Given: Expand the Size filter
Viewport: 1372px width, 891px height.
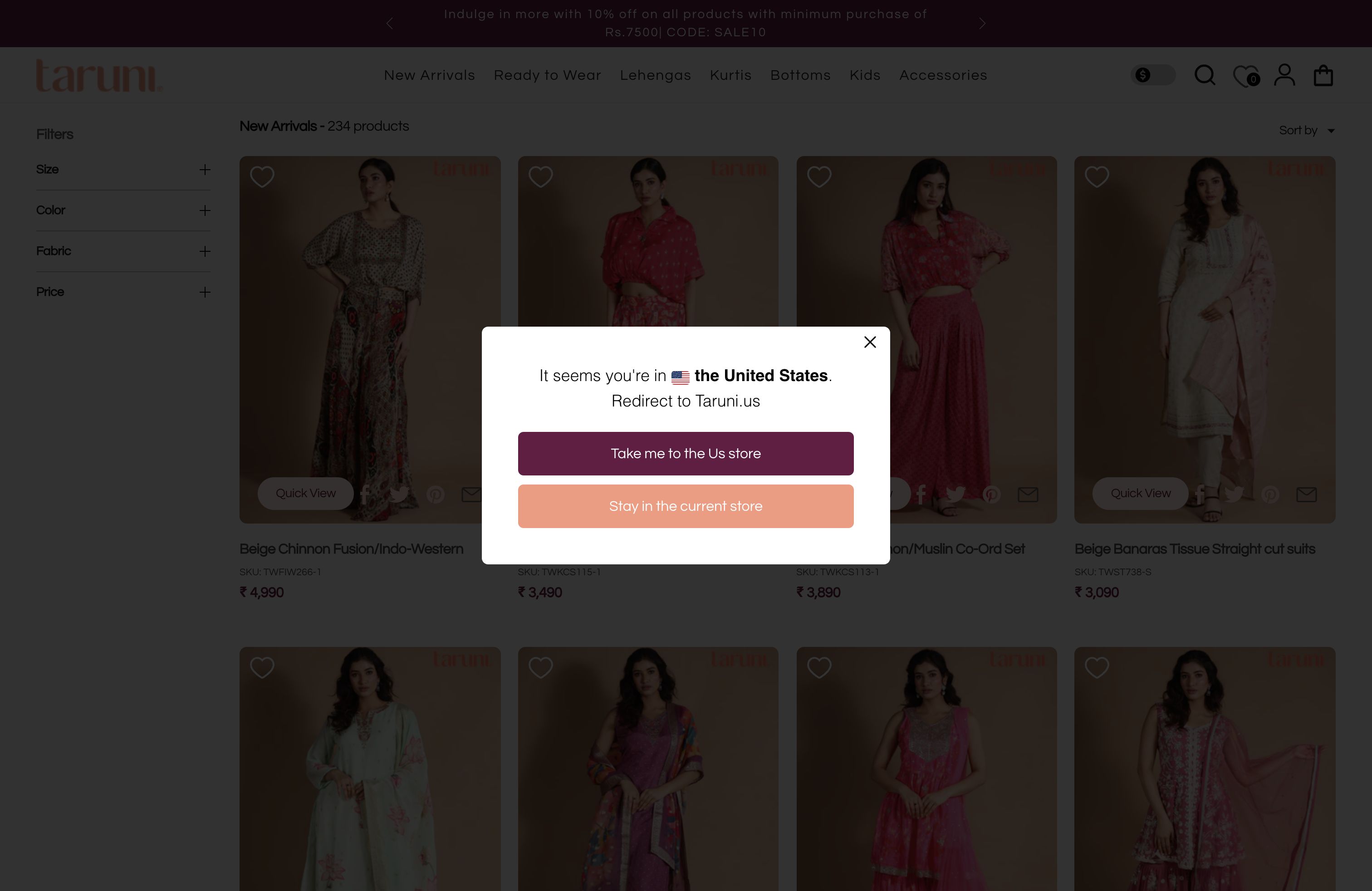Looking at the screenshot, I should click(205, 169).
